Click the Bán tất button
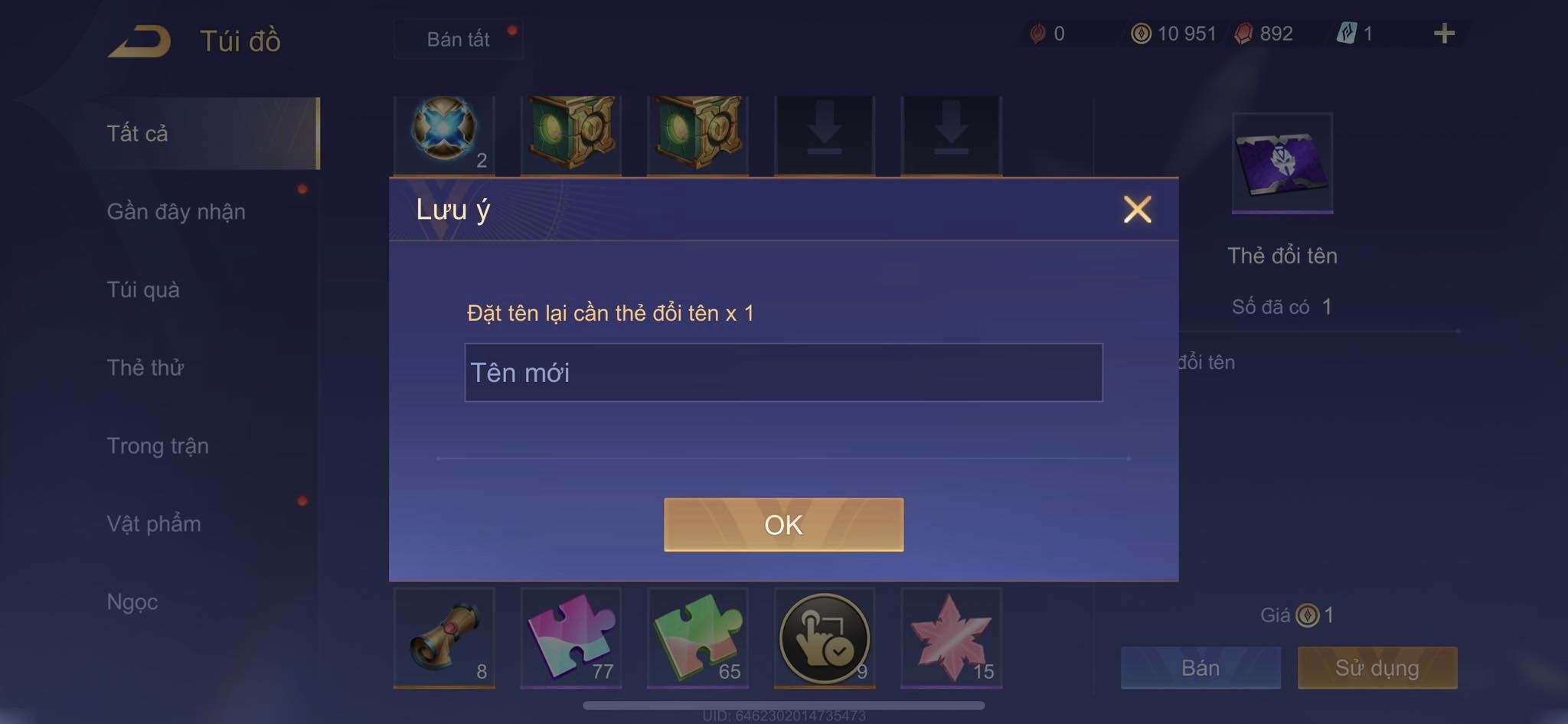Image resolution: width=1568 pixels, height=724 pixels. coord(459,39)
